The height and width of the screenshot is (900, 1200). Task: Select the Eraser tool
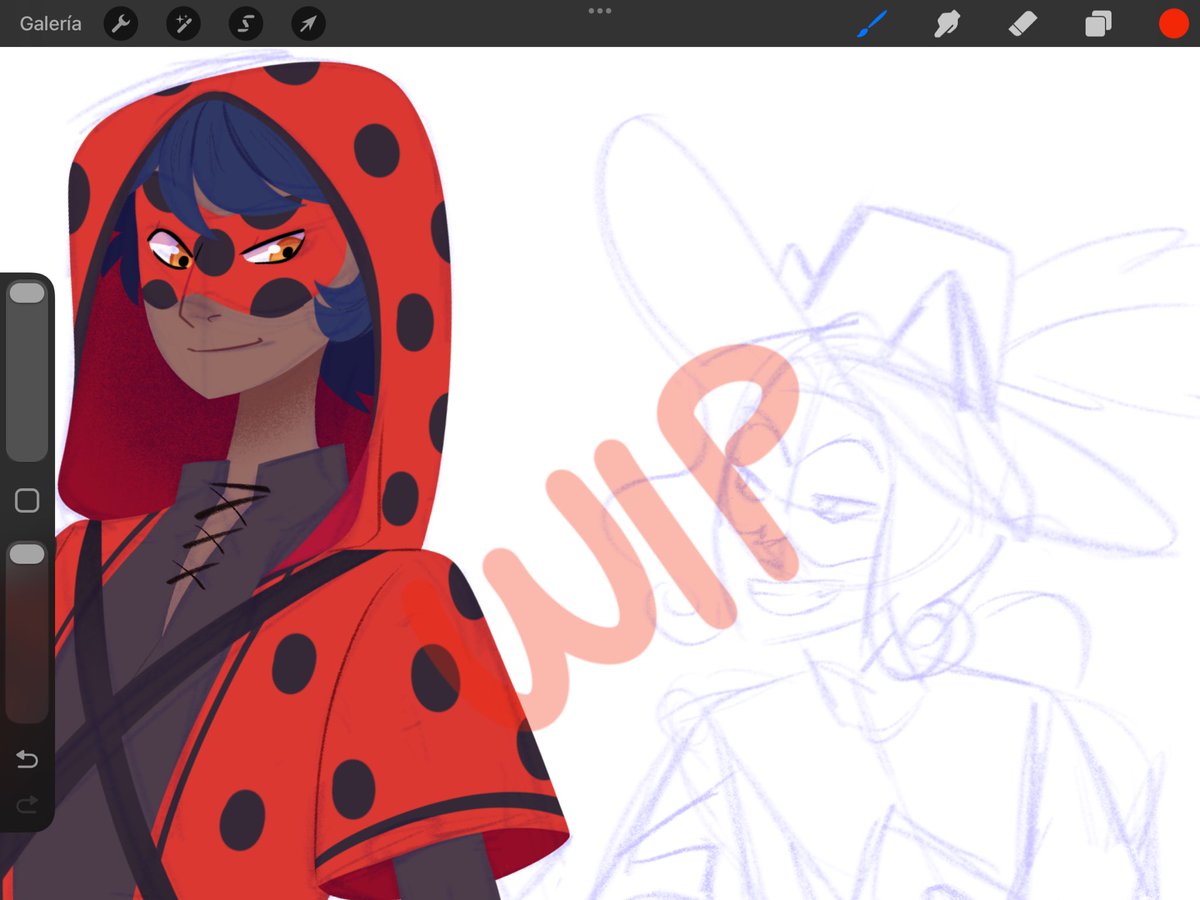tap(1023, 24)
